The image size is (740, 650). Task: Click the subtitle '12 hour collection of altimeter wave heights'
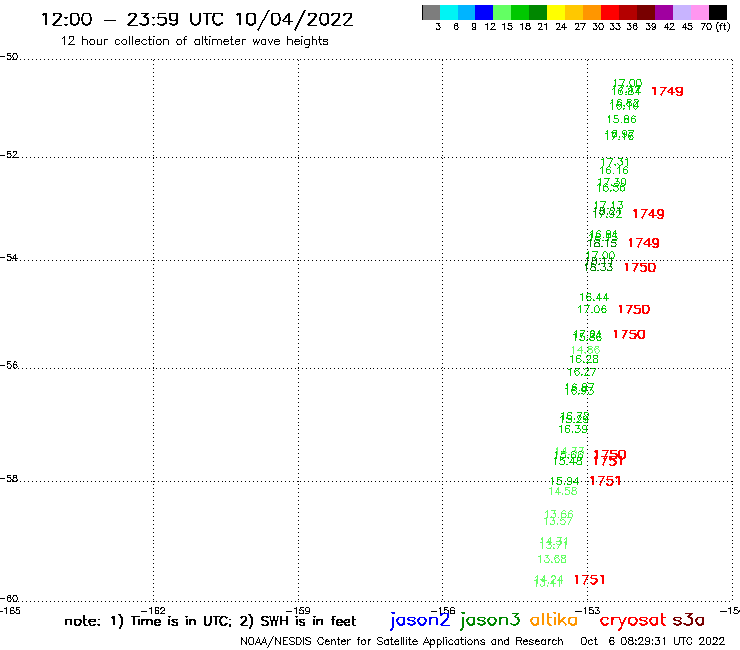tap(194, 41)
